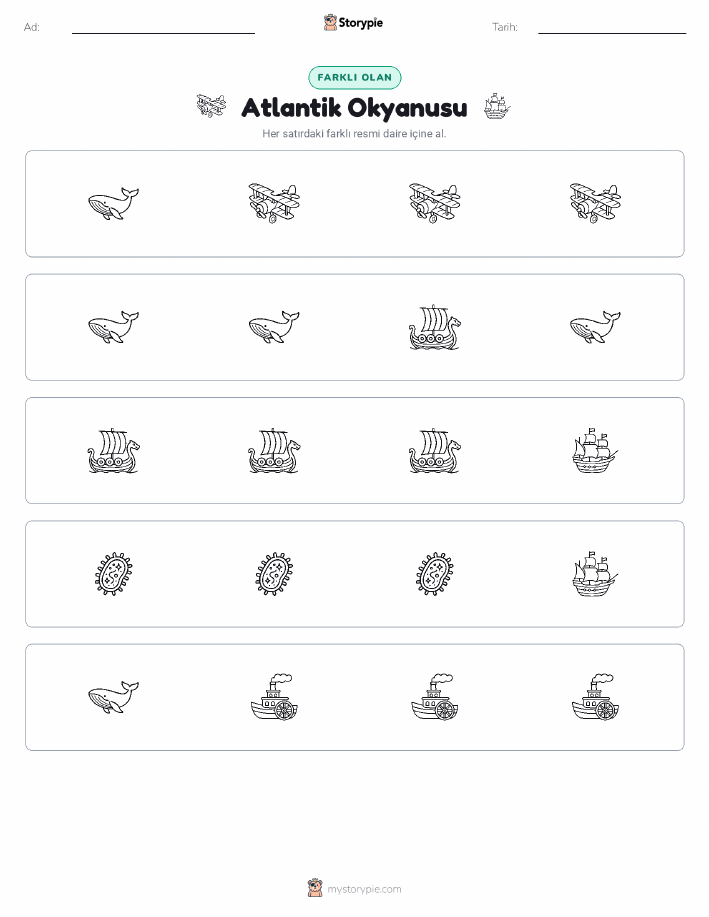
Task: Click the small ship icon beside the title
Action: point(497,106)
